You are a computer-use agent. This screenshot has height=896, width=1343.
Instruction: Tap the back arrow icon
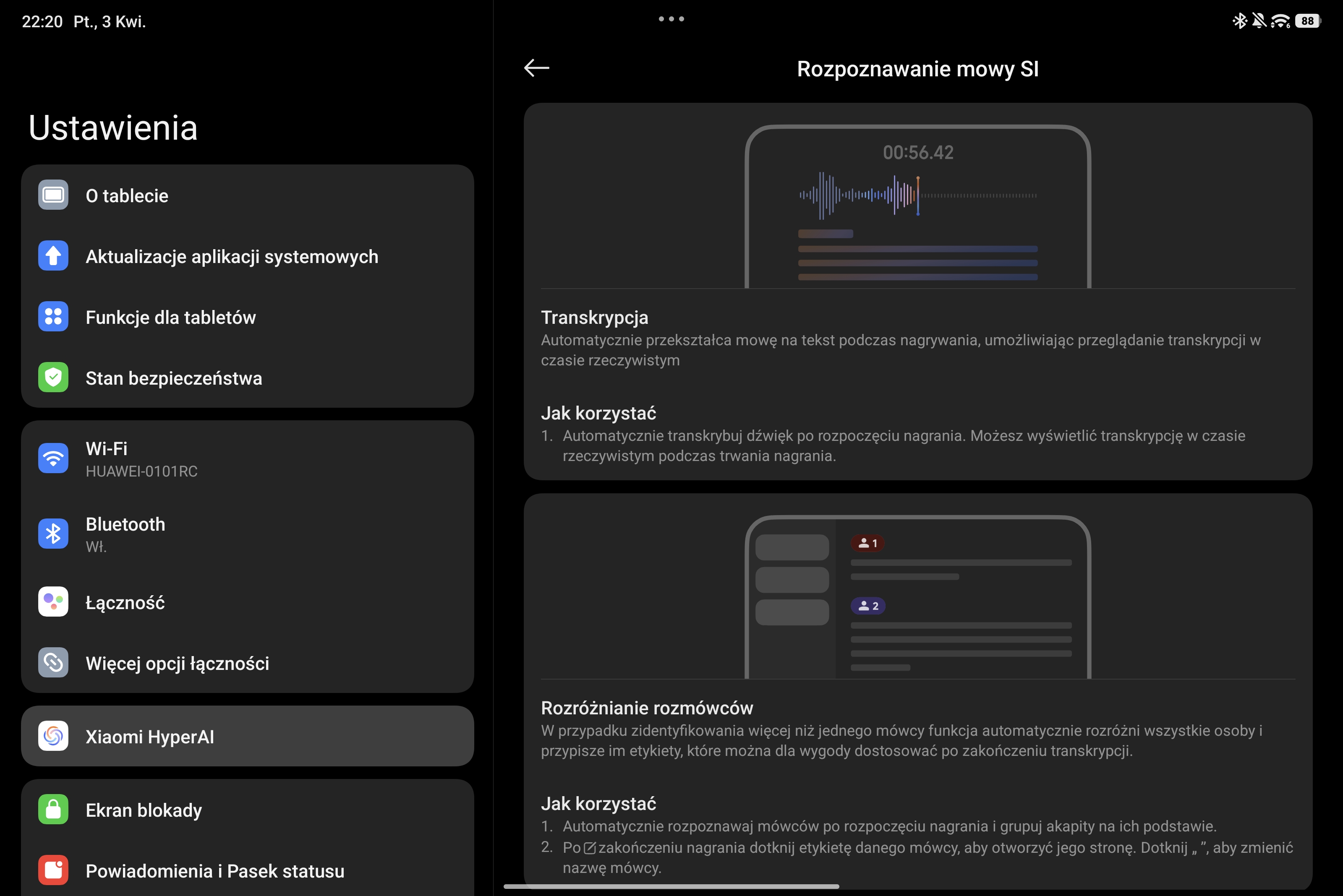(x=536, y=68)
